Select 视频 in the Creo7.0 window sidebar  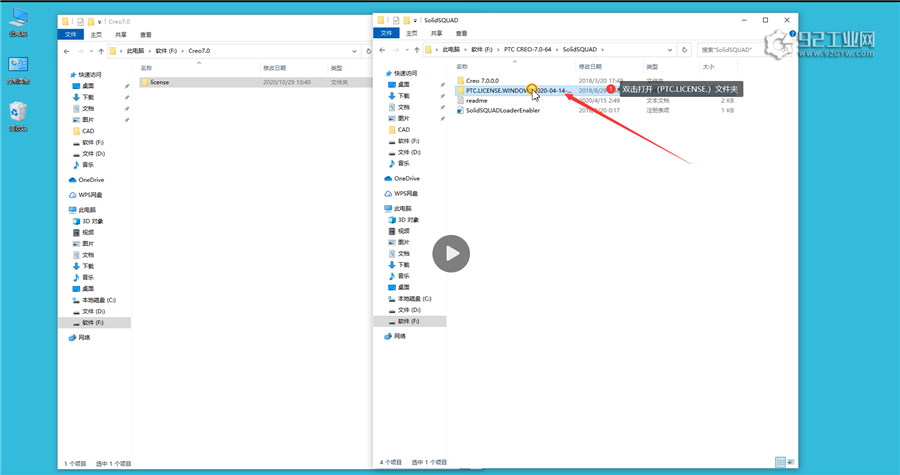(x=84, y=232)
